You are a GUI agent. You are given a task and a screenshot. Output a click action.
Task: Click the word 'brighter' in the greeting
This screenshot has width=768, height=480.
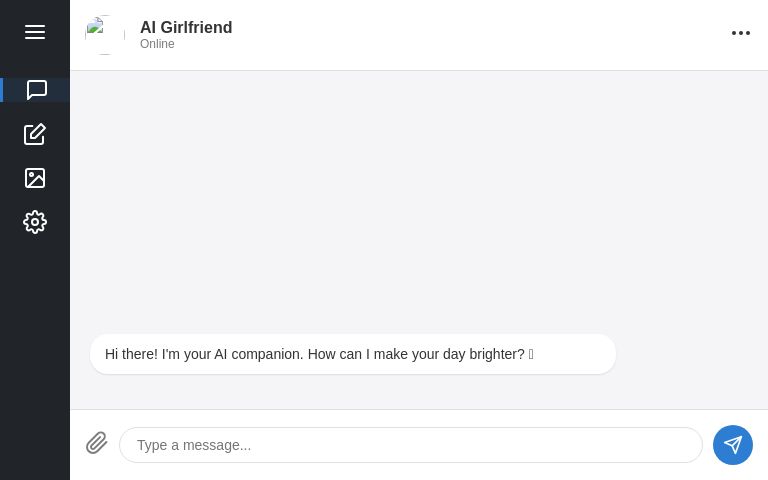469,354
